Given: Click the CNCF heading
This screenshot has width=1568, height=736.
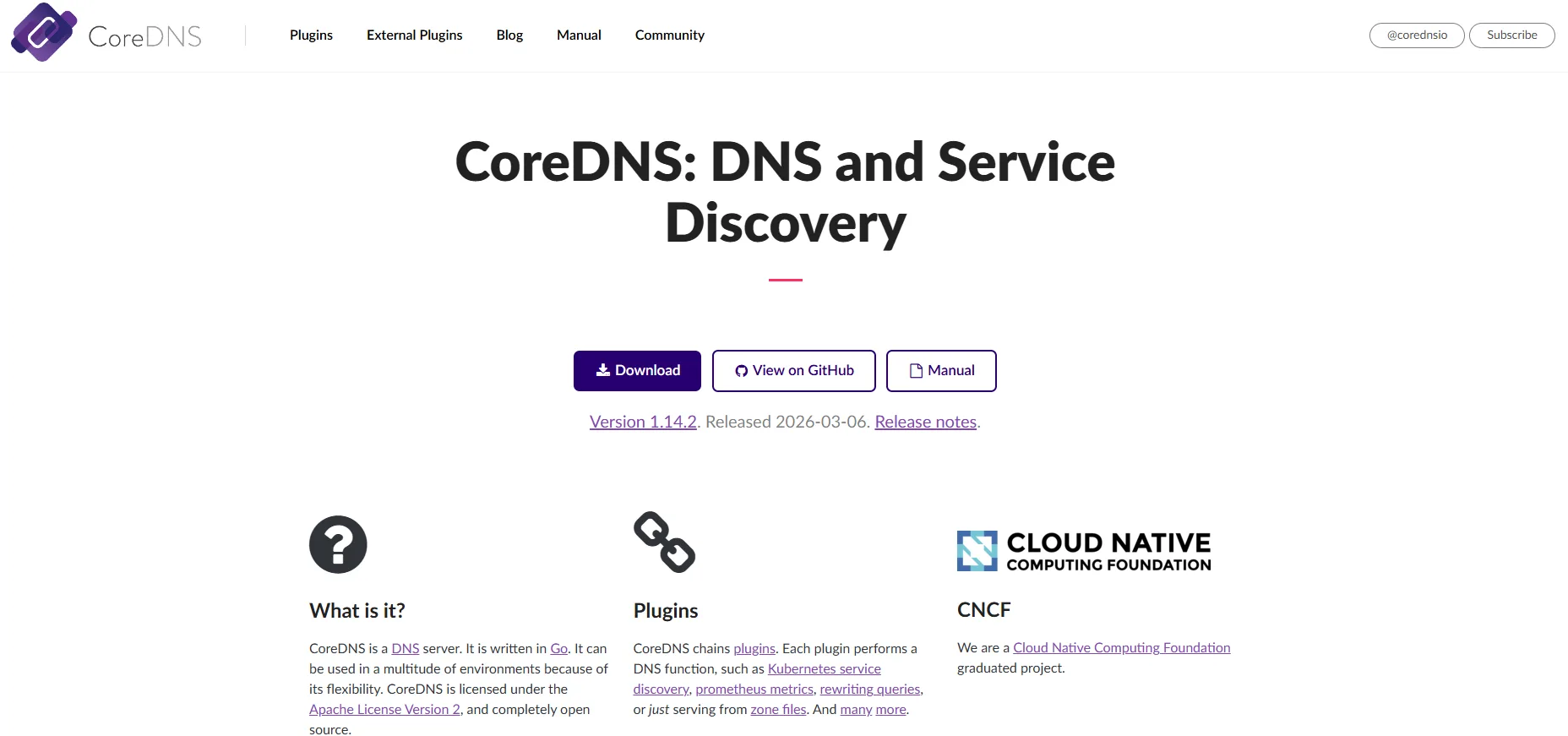Looking at the screenshot, I should 983,609.
